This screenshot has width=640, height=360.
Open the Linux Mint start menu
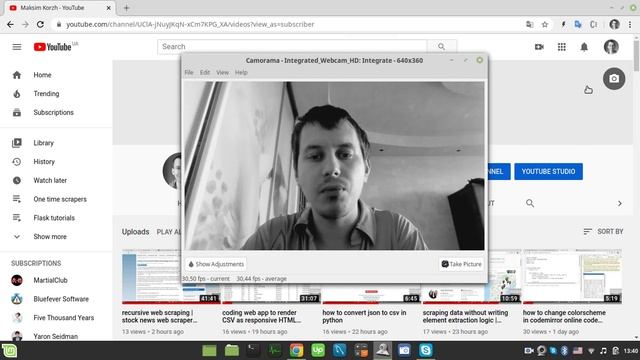(x=9, y=351)
